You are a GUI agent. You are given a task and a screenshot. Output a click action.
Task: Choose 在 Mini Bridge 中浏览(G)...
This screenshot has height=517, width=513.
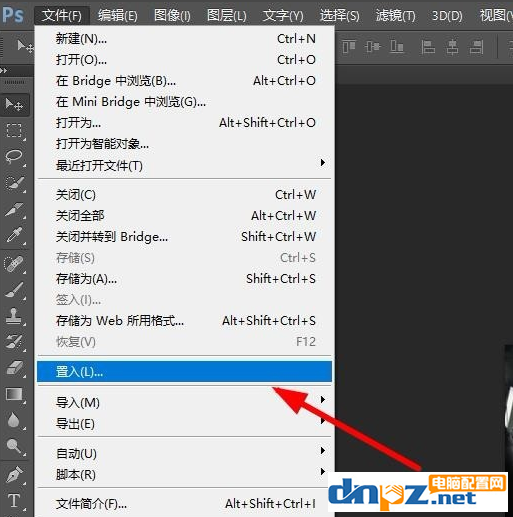(184, 102)
